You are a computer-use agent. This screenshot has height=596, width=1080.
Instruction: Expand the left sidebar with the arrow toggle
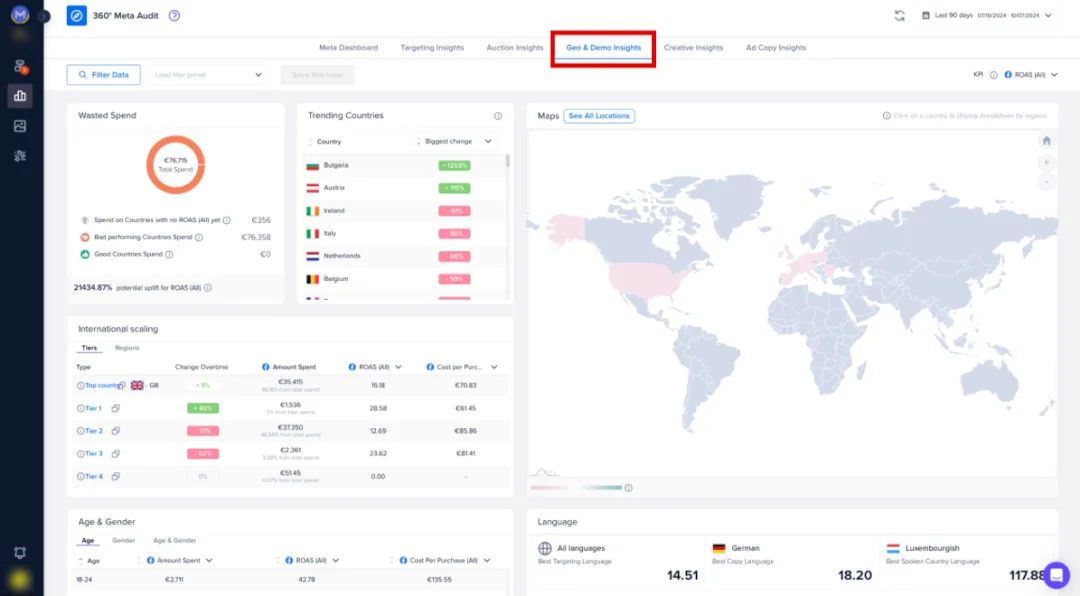click(x=43, y=15)
